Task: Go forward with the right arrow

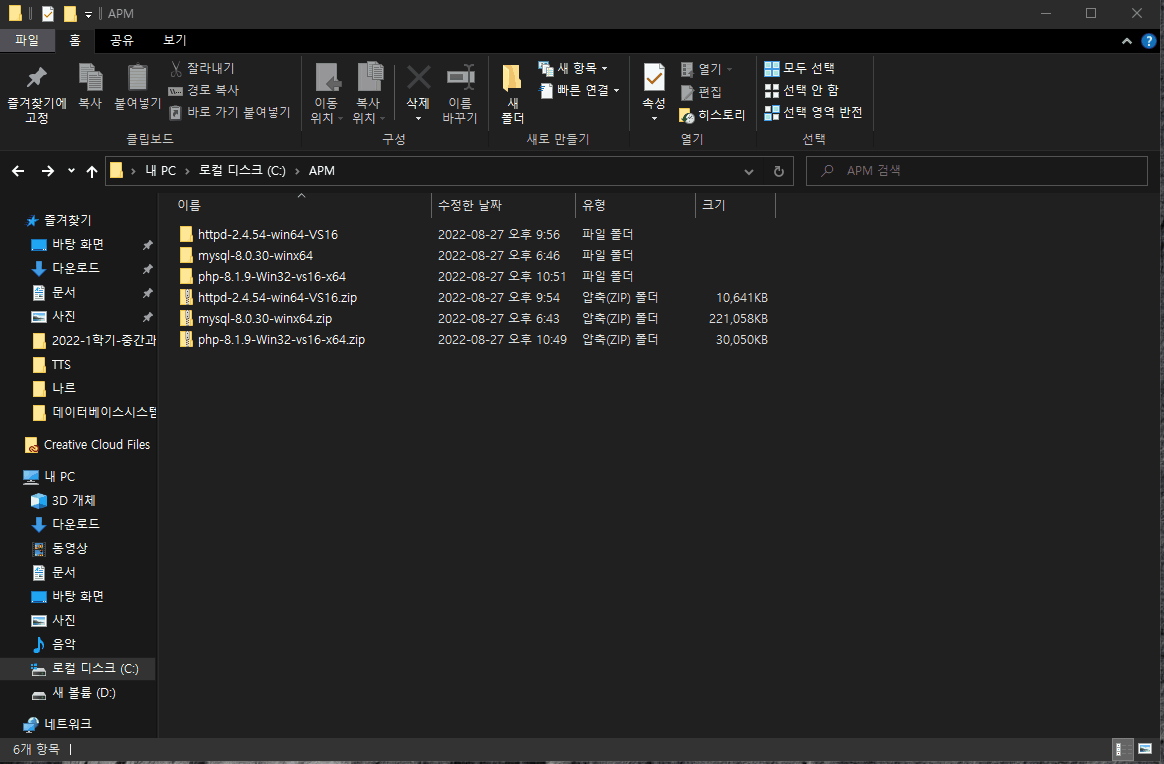Action: [x=48, y=172]
